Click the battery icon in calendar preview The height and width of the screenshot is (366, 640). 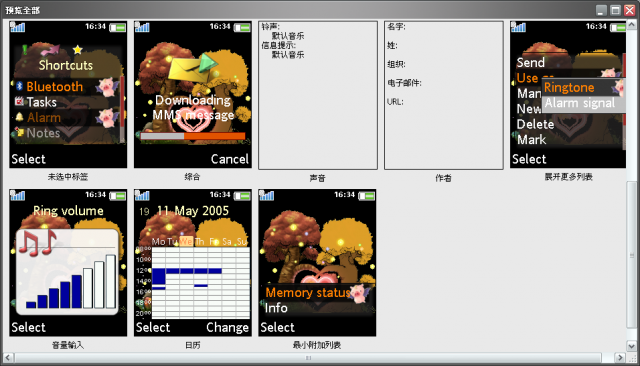(x=242, y=196)
